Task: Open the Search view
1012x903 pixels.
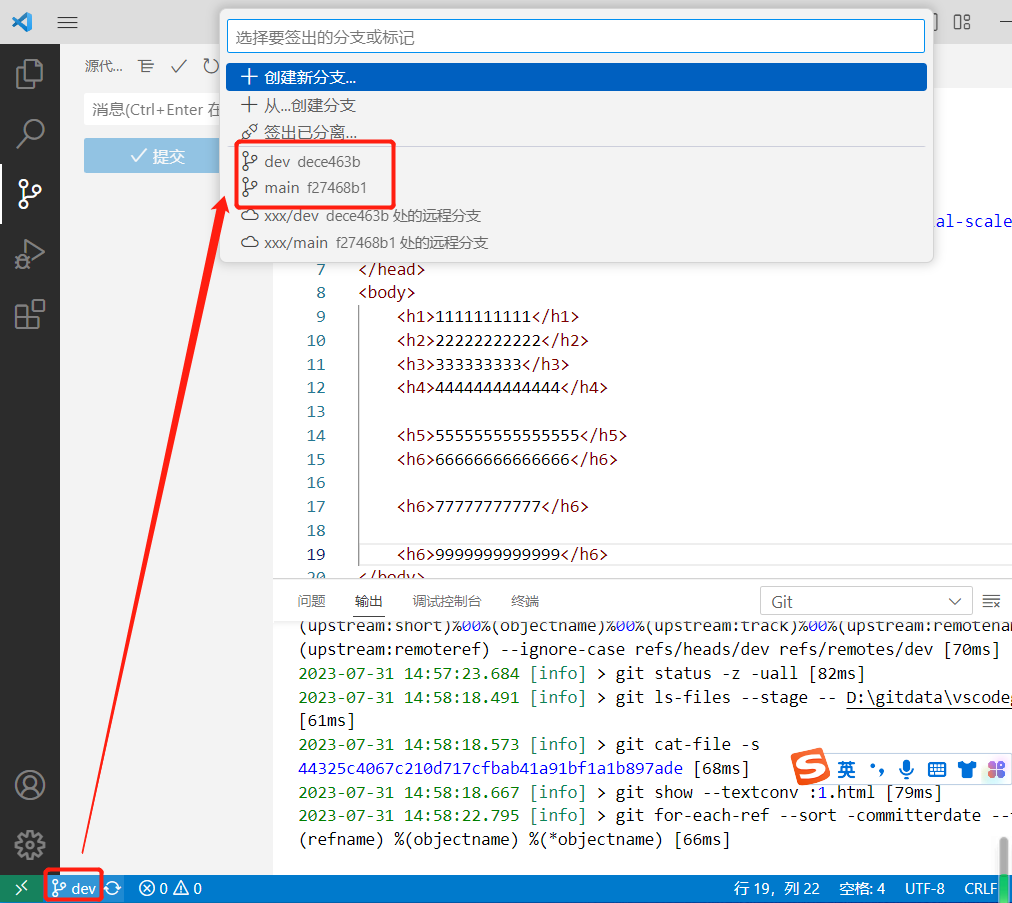Action: click(x=30, y=133)
